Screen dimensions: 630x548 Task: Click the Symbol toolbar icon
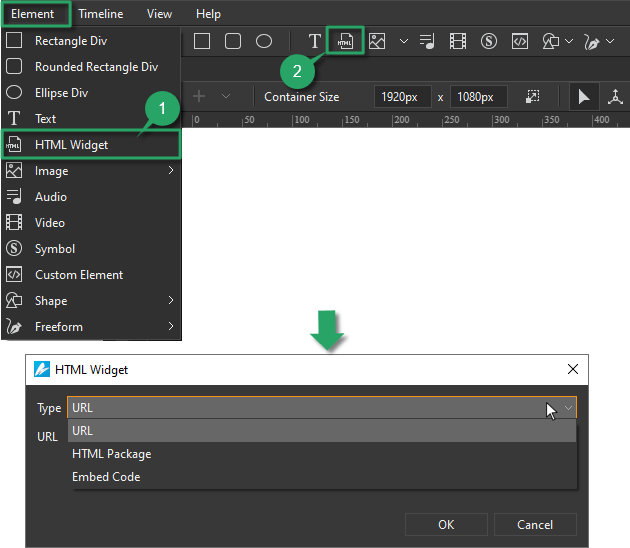tap(489, 41)
